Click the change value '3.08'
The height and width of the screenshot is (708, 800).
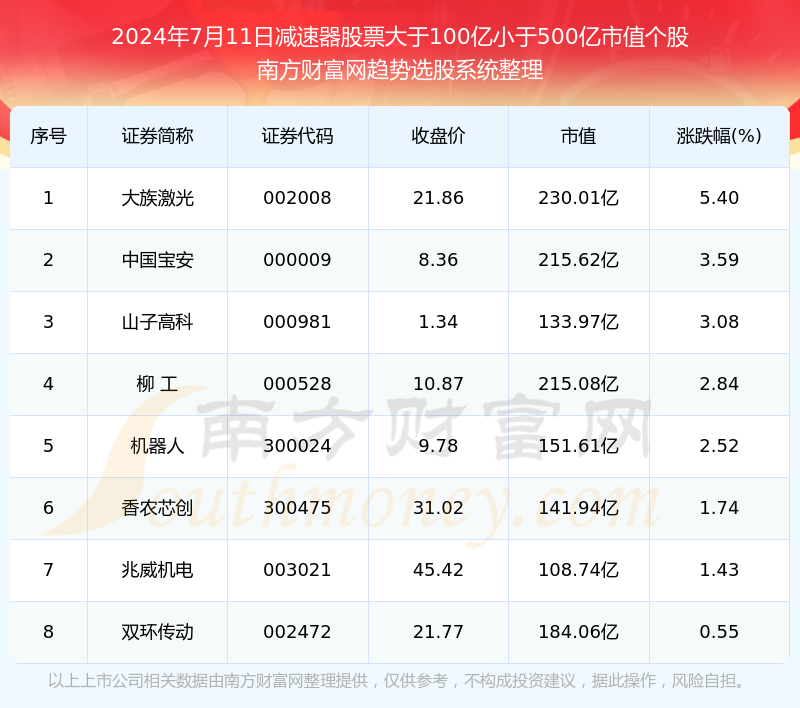tap(719, 322)
